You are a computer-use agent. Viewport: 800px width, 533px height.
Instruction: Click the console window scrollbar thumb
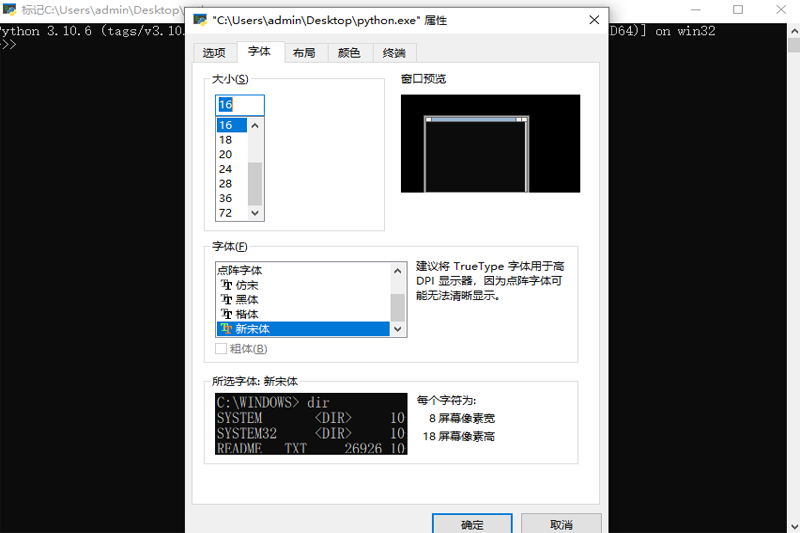pos(794,45)
